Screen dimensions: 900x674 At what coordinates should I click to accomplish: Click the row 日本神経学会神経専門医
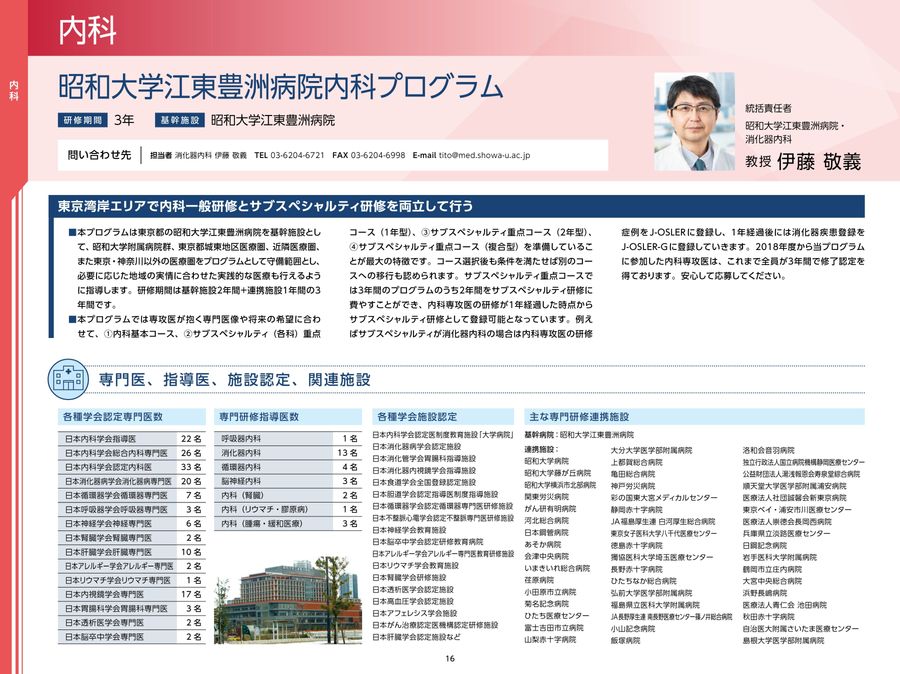pos(131,524)
